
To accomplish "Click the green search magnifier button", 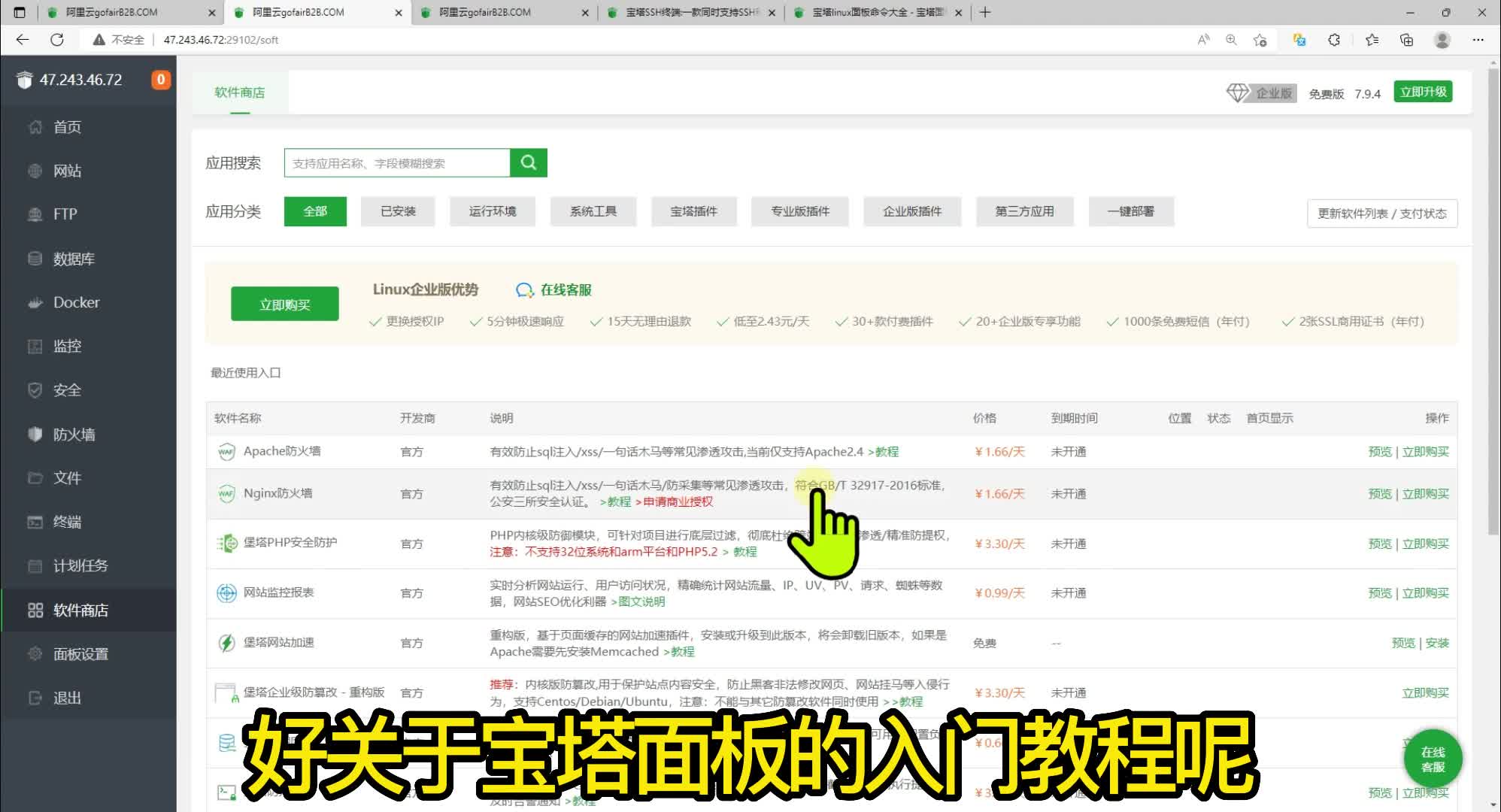I will 528,162.
